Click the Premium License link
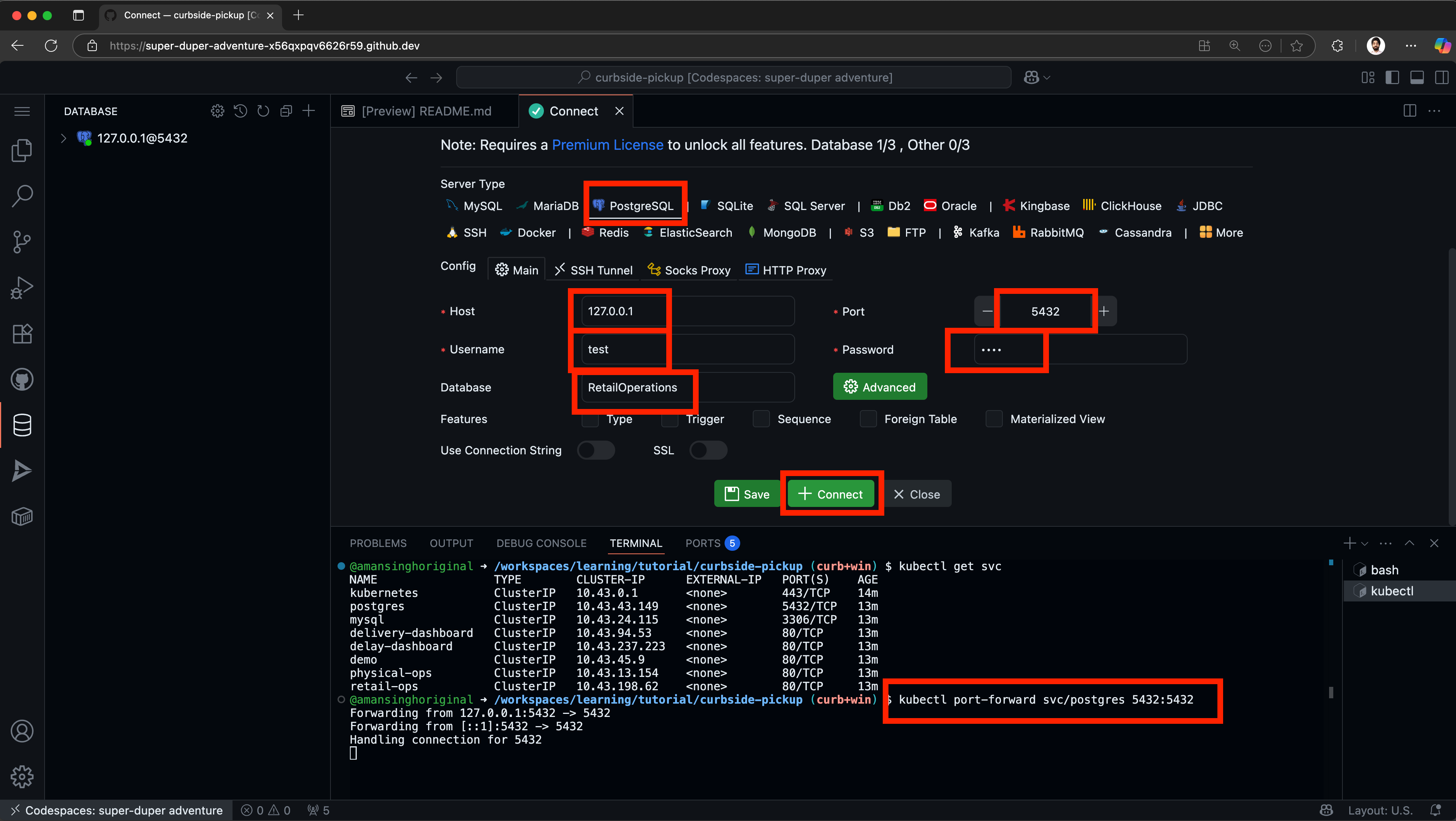Viewport: 1456px width, 821px height. tap(607, 145)
